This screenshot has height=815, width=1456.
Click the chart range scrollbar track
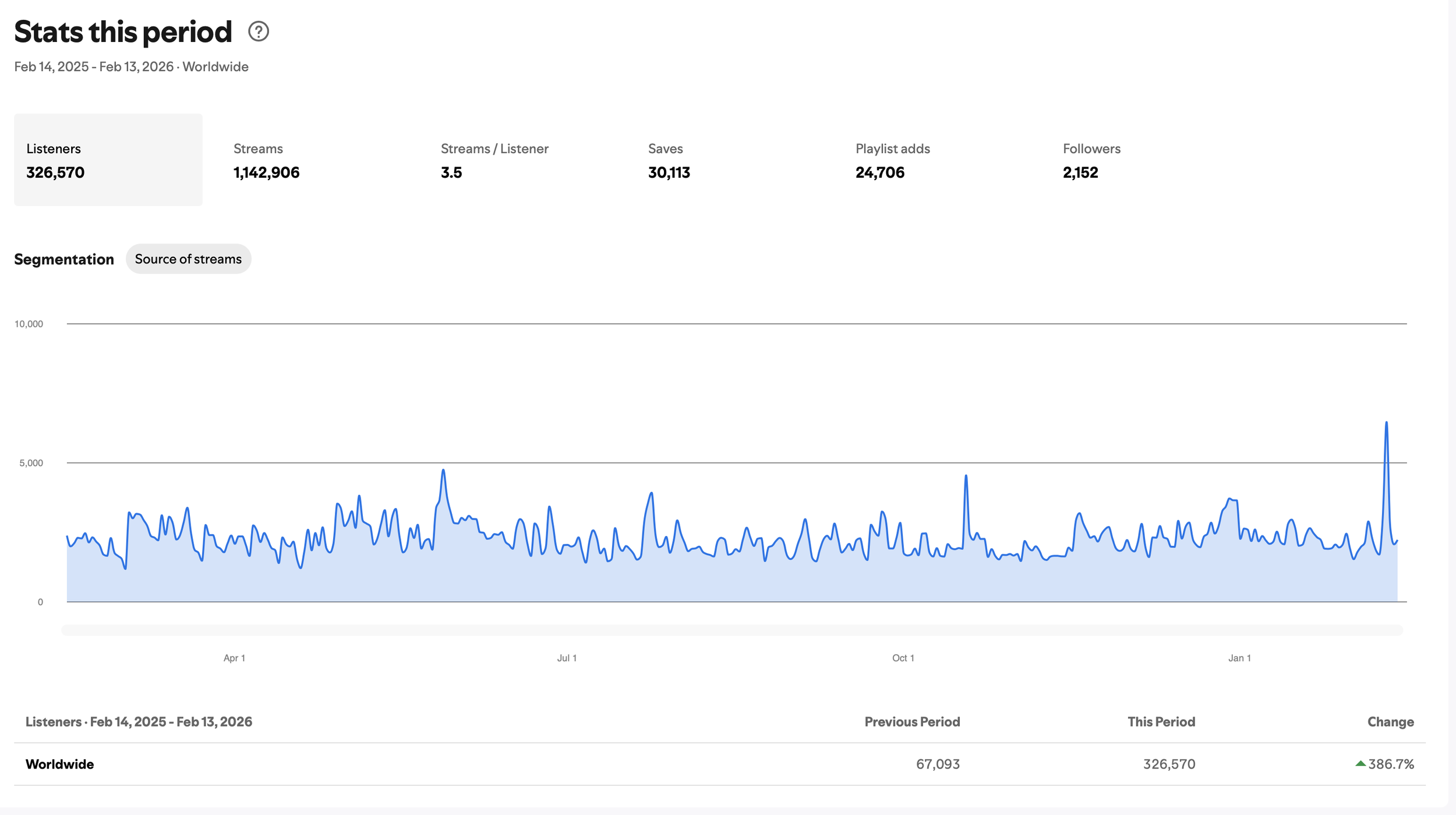click(731, 630)
